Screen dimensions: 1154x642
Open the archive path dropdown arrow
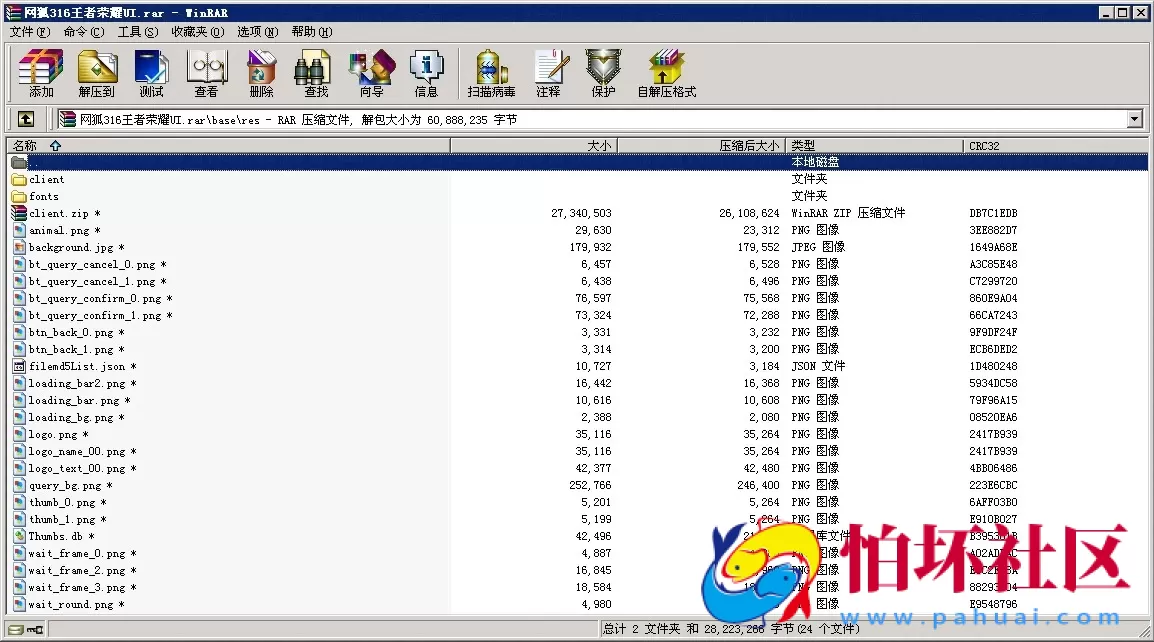pos(1134,119)
